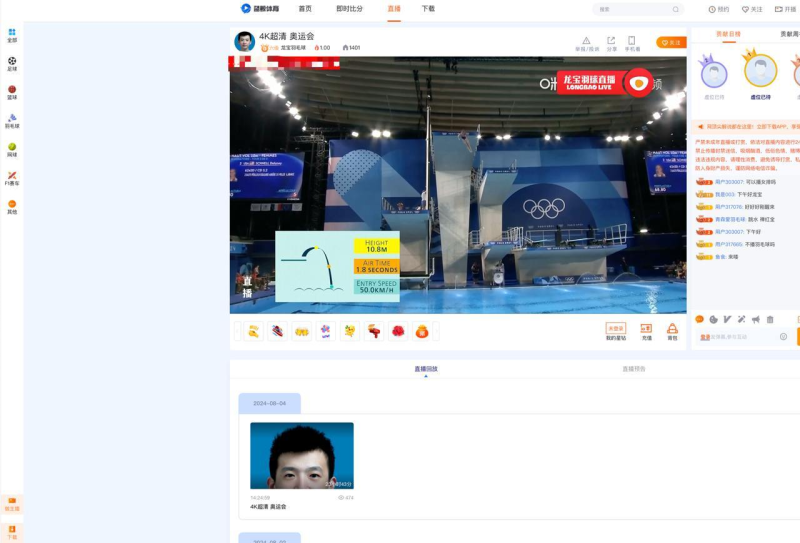Choose the F1赛车 racing category
The width and height of the screenshot is (800, 543).
point(12,177)
